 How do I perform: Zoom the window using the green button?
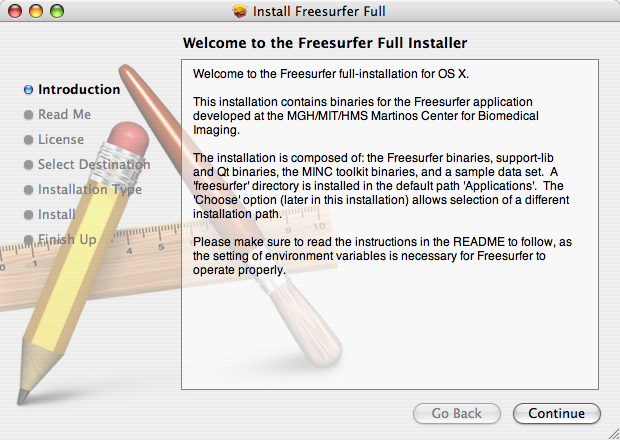56,12
